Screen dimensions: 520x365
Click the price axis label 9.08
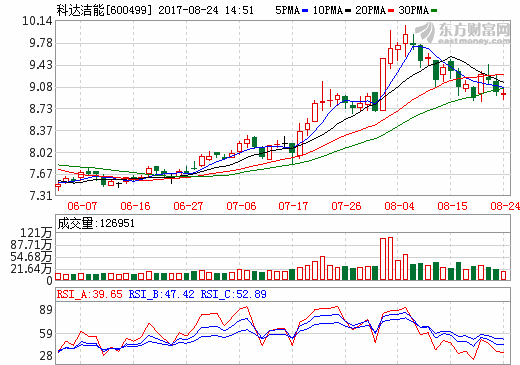coord(41,87)
